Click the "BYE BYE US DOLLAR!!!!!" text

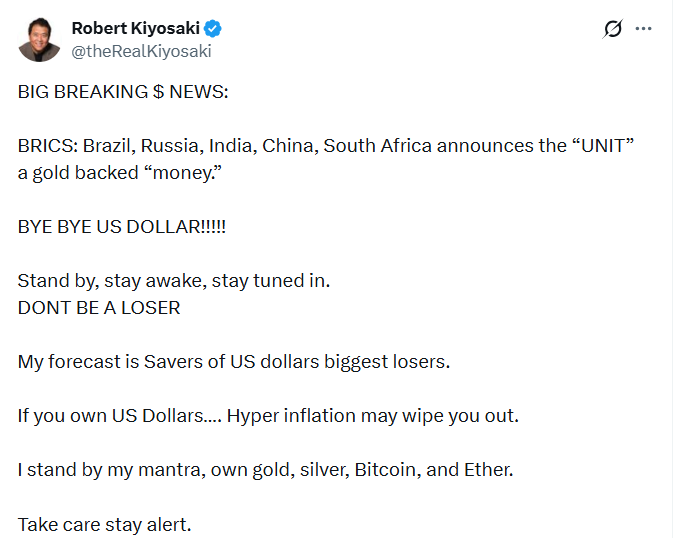click(x=122, y=227)
